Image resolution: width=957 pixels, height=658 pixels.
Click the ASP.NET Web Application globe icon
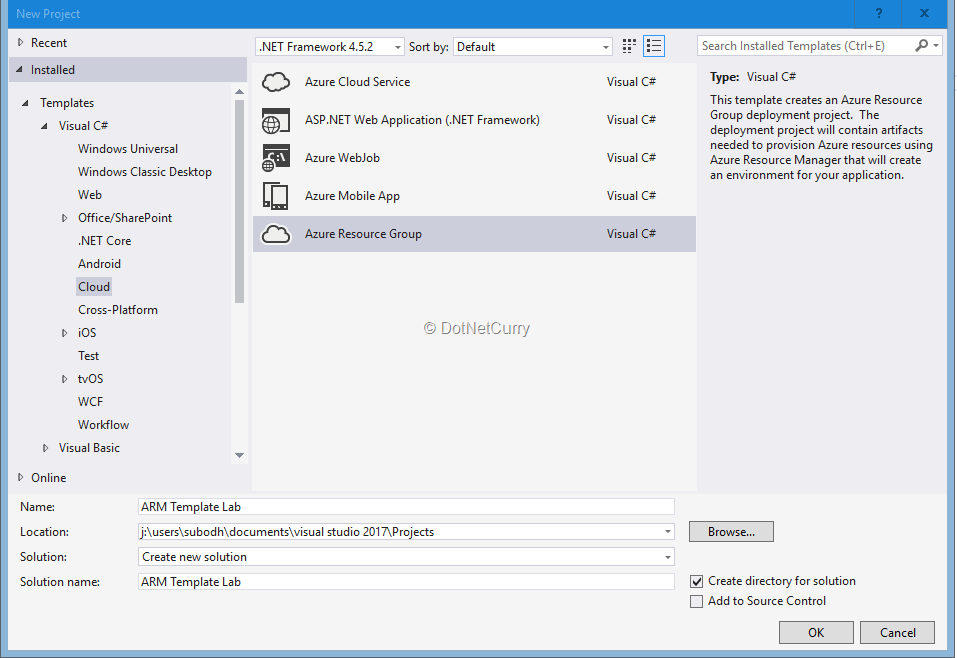pyautogui.click(x=276, y=120)
